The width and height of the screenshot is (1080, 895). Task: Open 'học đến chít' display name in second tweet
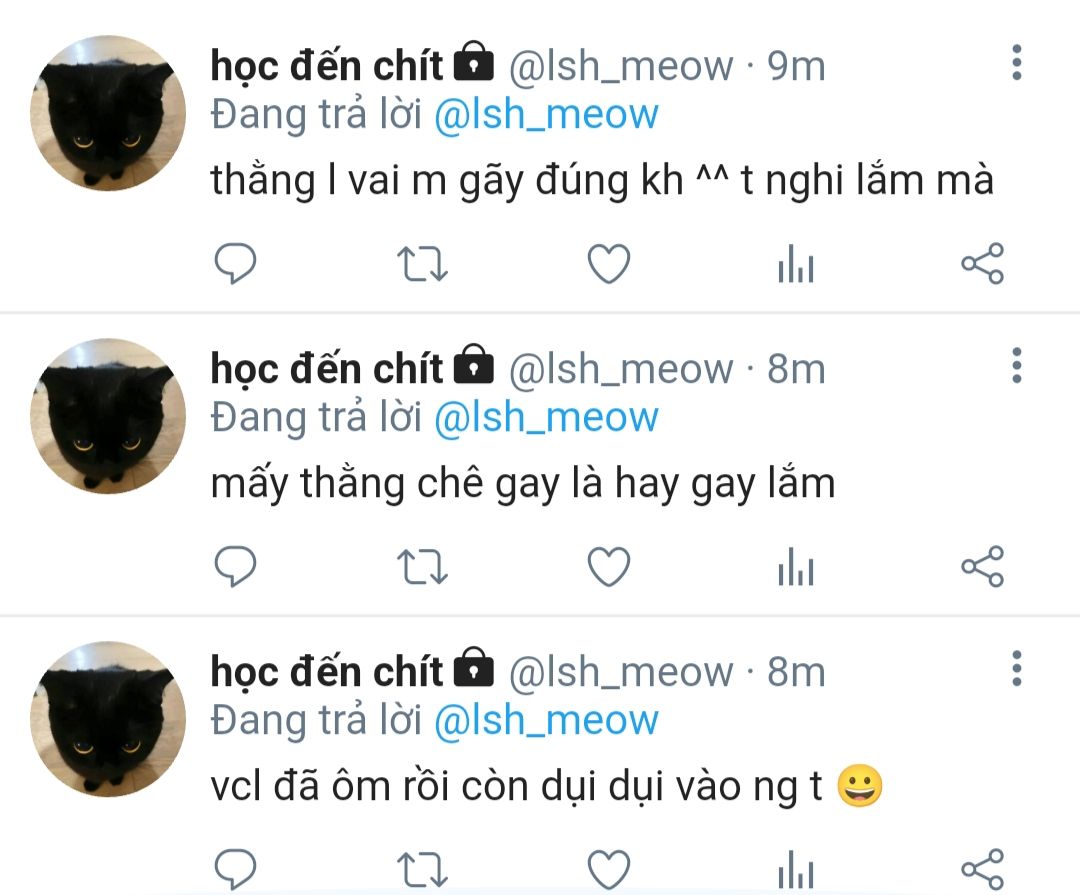click(326, 369)
